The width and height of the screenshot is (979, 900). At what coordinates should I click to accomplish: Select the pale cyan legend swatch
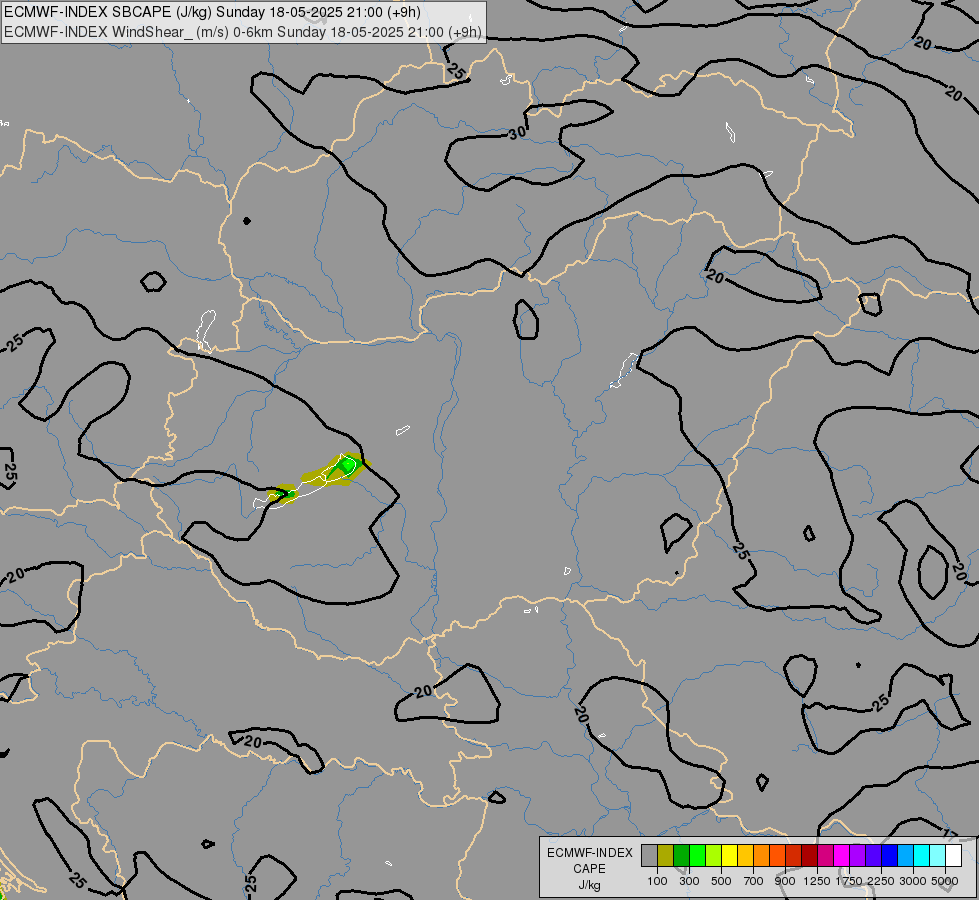click(937, 856)
